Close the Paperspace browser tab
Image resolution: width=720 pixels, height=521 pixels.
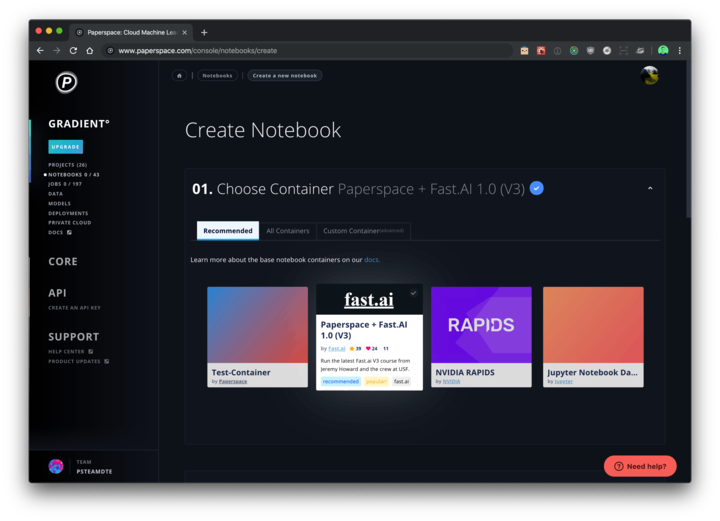coord(185,33)
